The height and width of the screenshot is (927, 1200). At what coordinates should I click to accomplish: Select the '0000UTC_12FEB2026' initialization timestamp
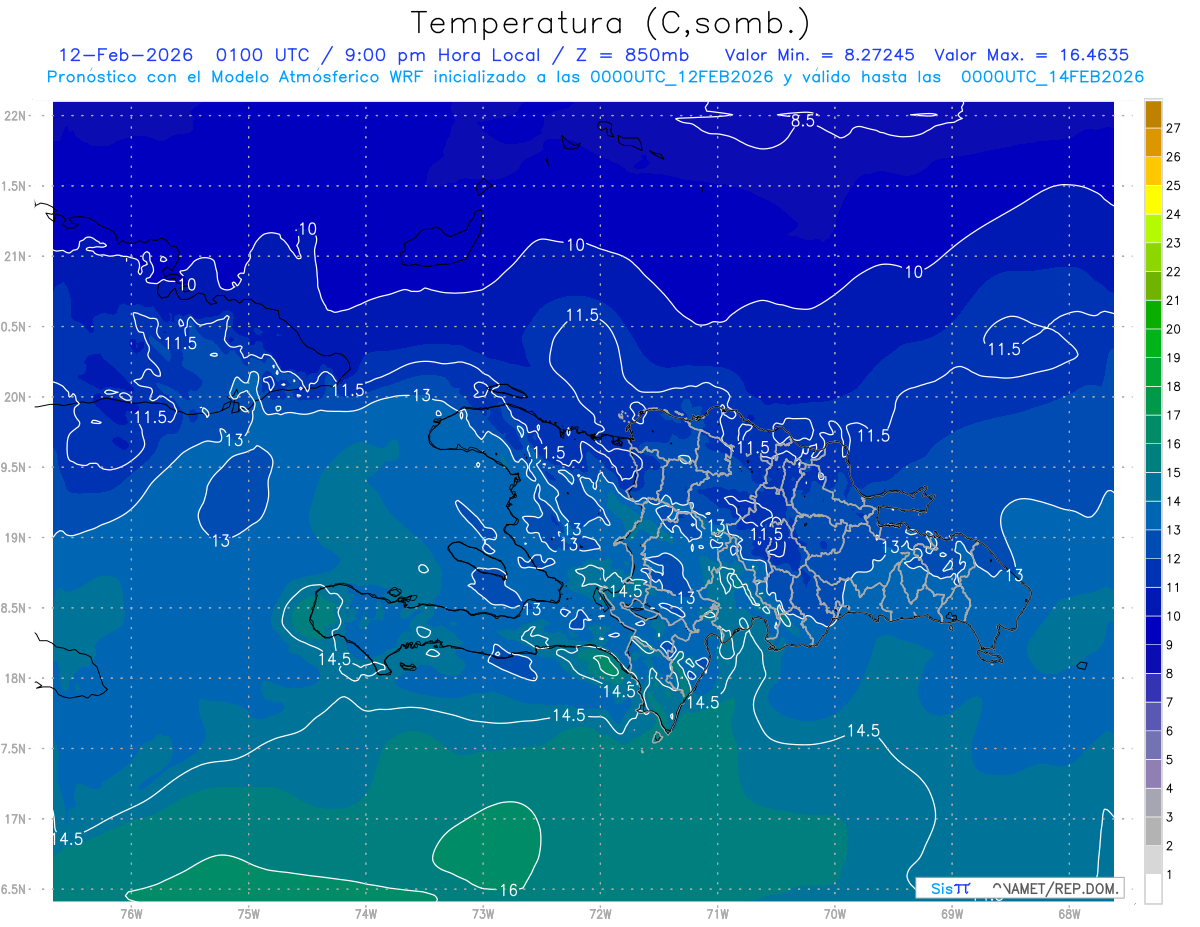click(x=682, y=77)
